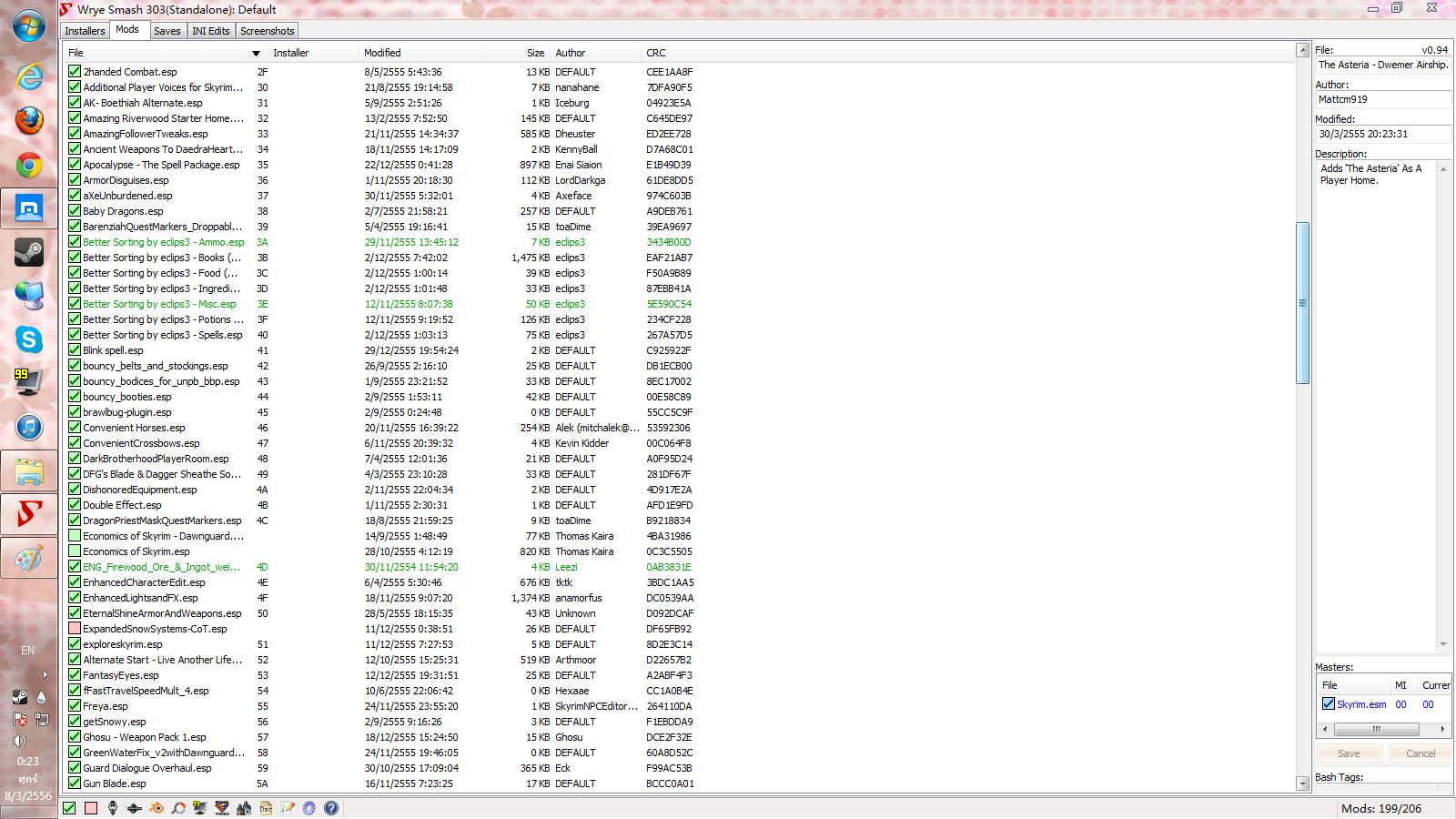Uncheck the Blink spell.esp checkbox
This screenshot has height=819, width=1456.
coord(75,349)
